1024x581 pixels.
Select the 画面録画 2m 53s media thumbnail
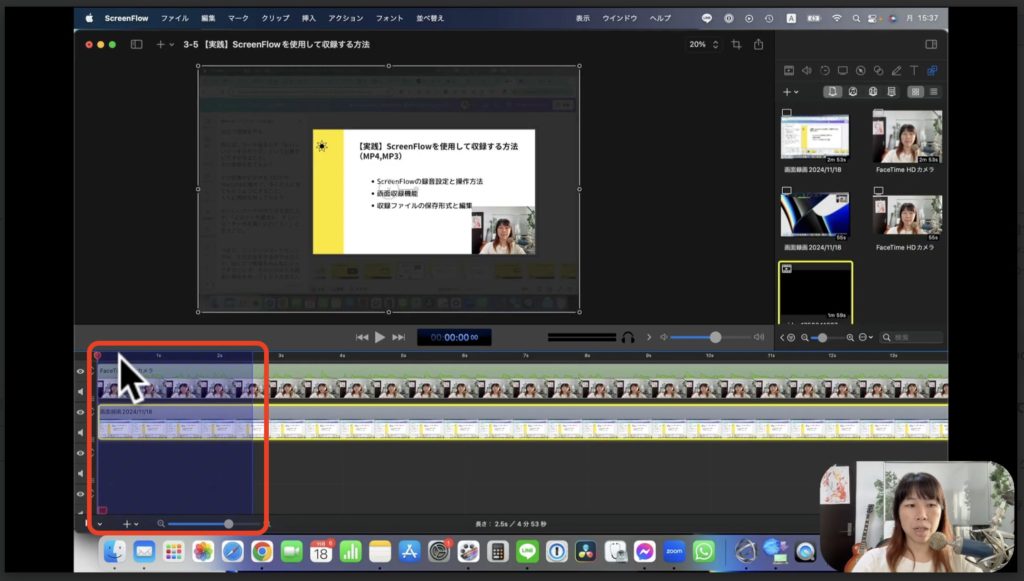point(814,137)
